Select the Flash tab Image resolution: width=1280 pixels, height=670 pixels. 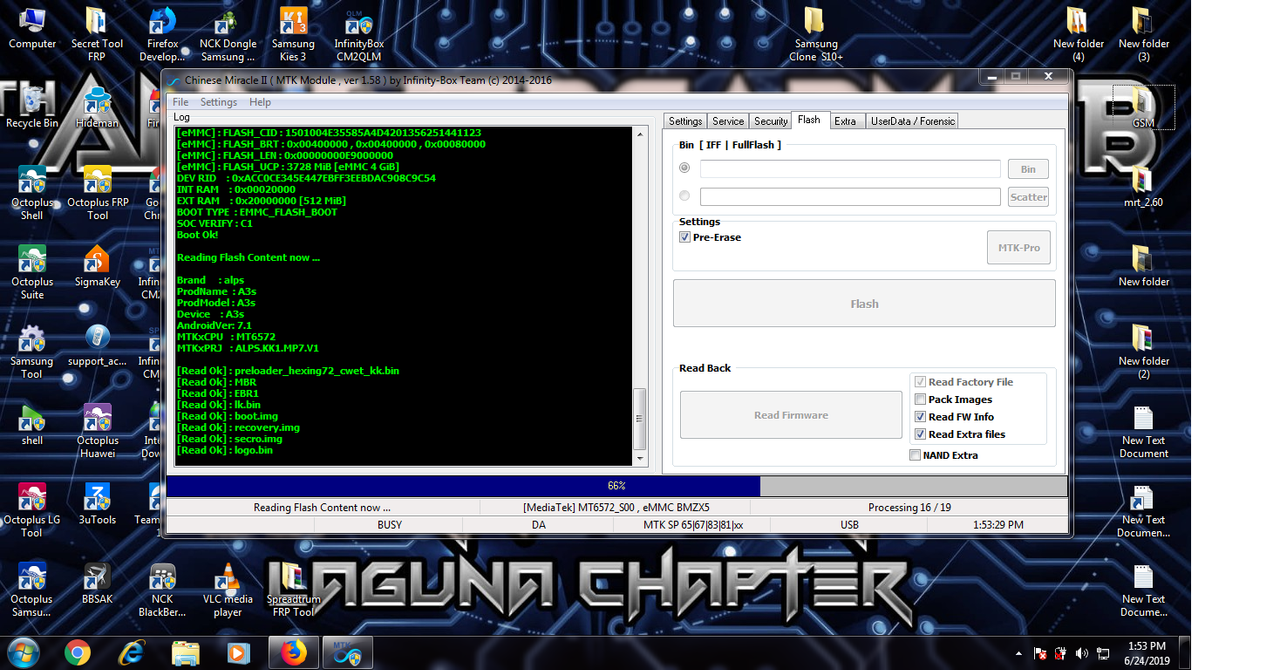tap(809, 120)
